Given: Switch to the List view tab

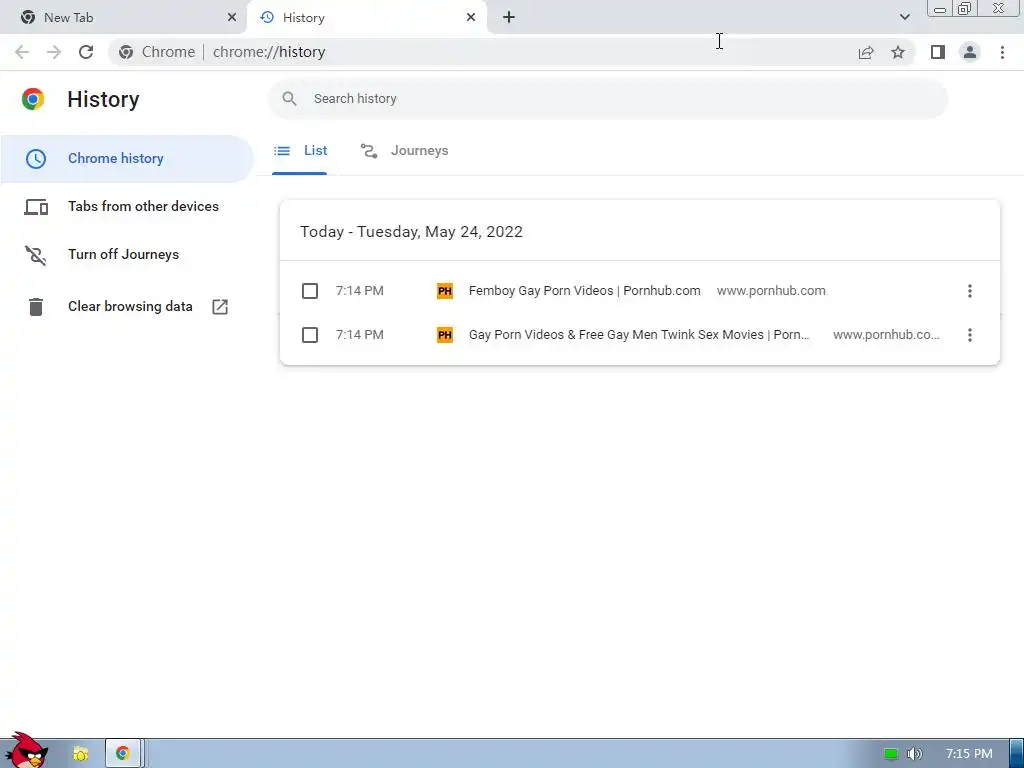Looking at the screenshot, I should point(300,151).
